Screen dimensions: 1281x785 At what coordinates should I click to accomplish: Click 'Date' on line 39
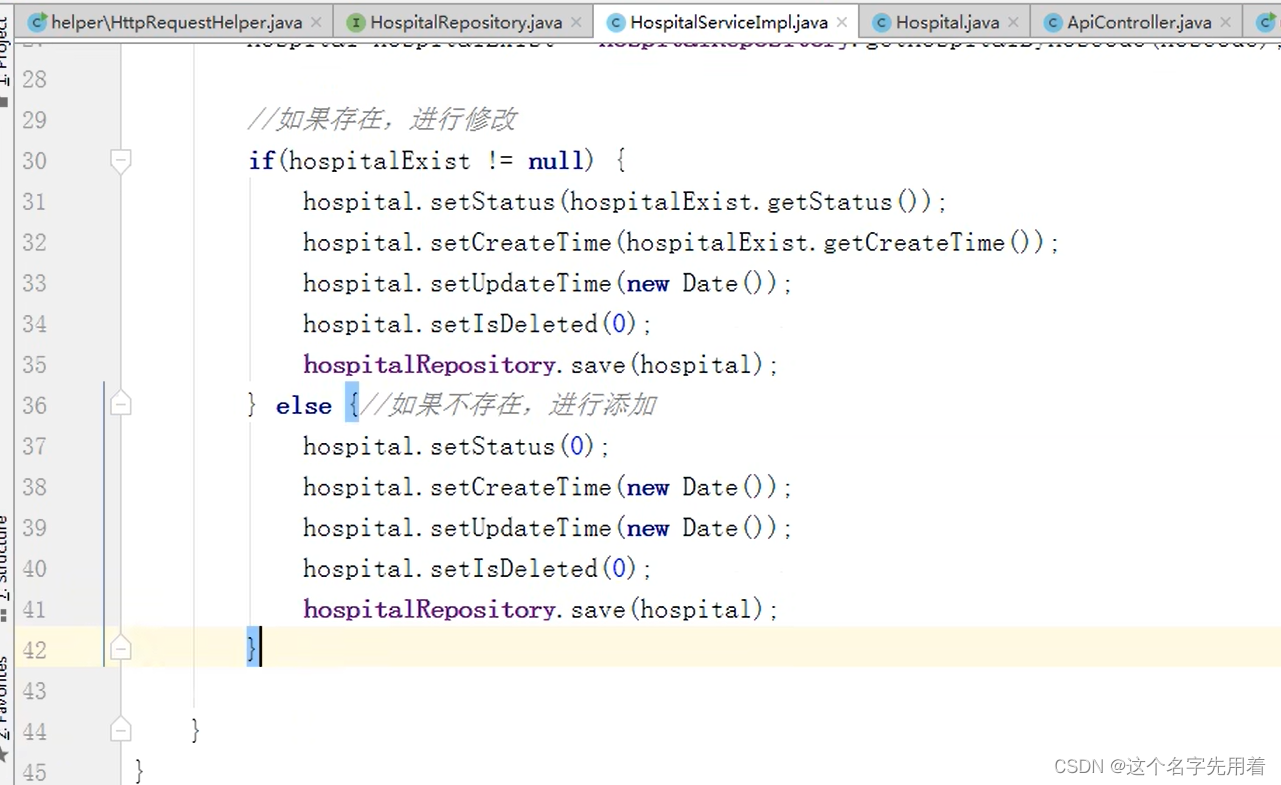tap(710, 528)
